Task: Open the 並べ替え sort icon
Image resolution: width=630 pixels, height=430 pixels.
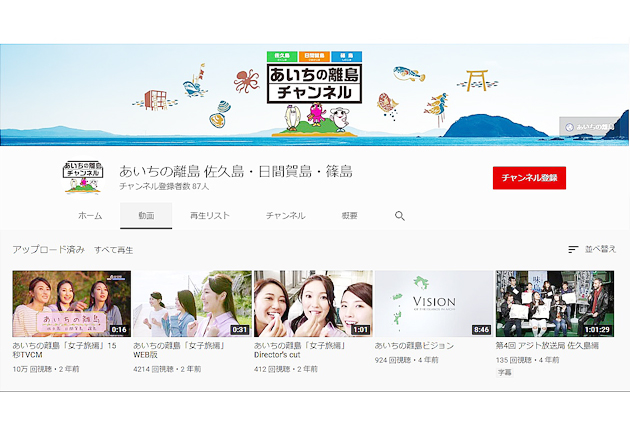Action: (x=573, y=250)
